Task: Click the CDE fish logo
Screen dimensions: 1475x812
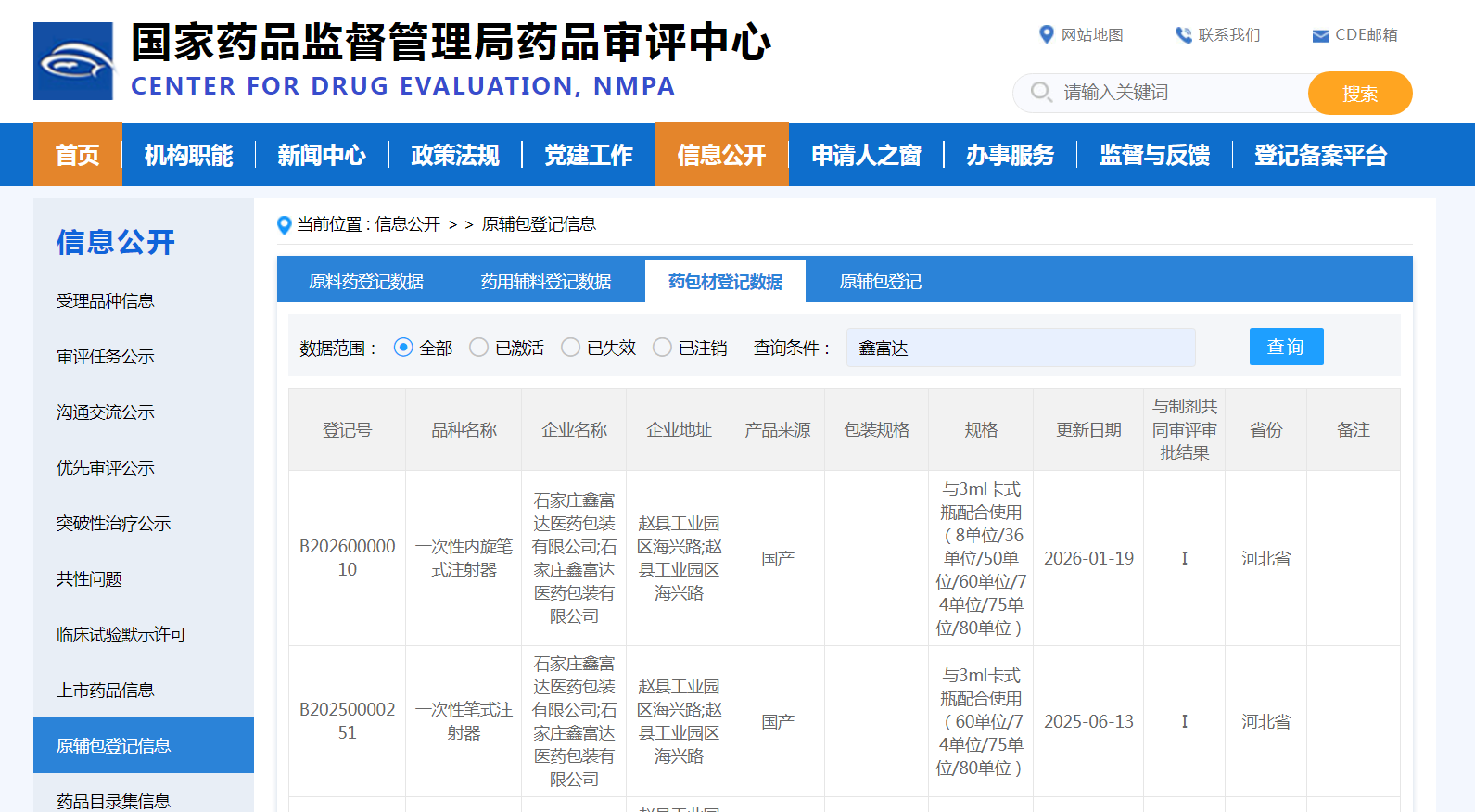Action: 73,61
